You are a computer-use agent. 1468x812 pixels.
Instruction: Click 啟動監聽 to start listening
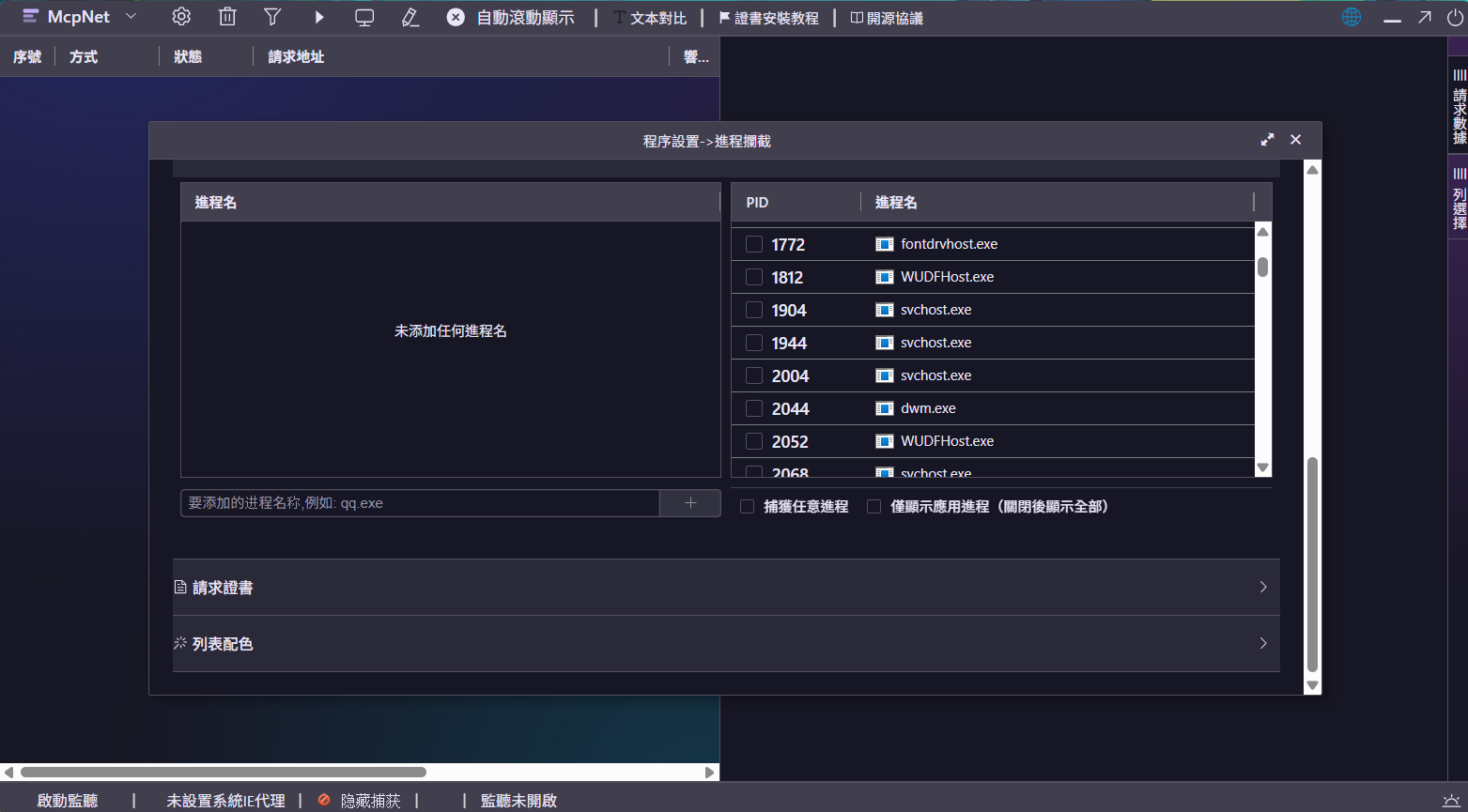(68, 801)
